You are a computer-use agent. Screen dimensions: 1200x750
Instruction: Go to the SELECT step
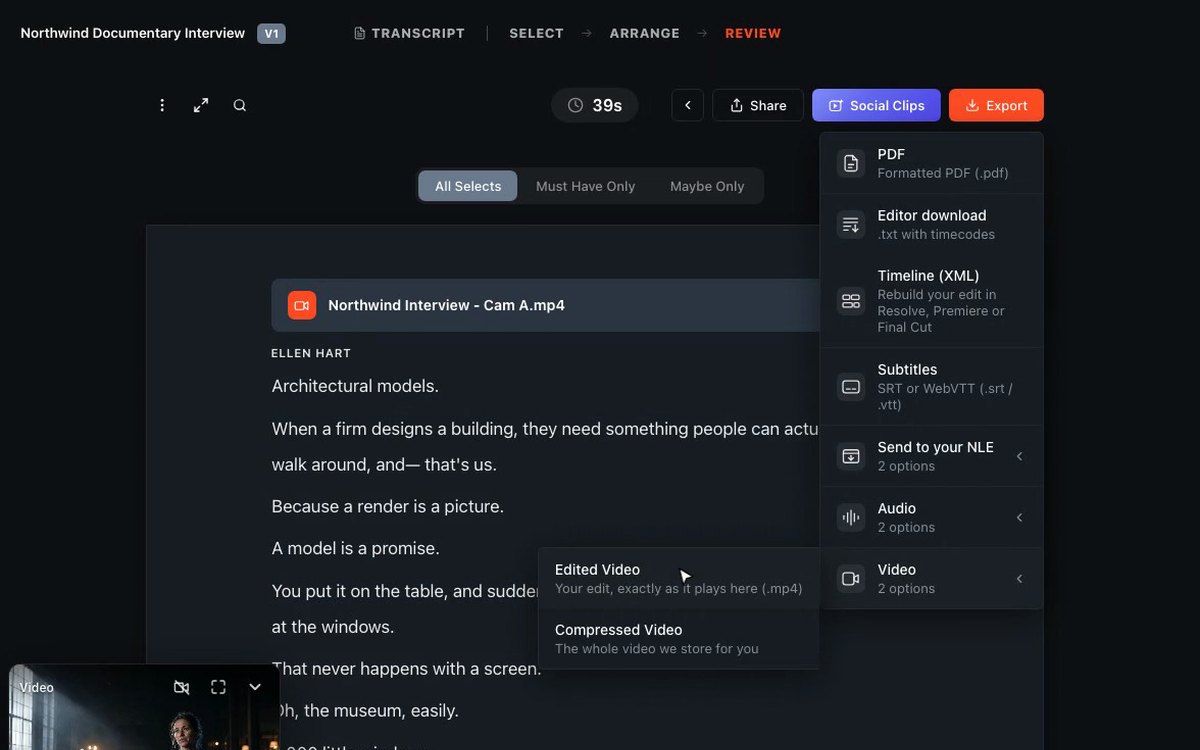pos(536,33)
